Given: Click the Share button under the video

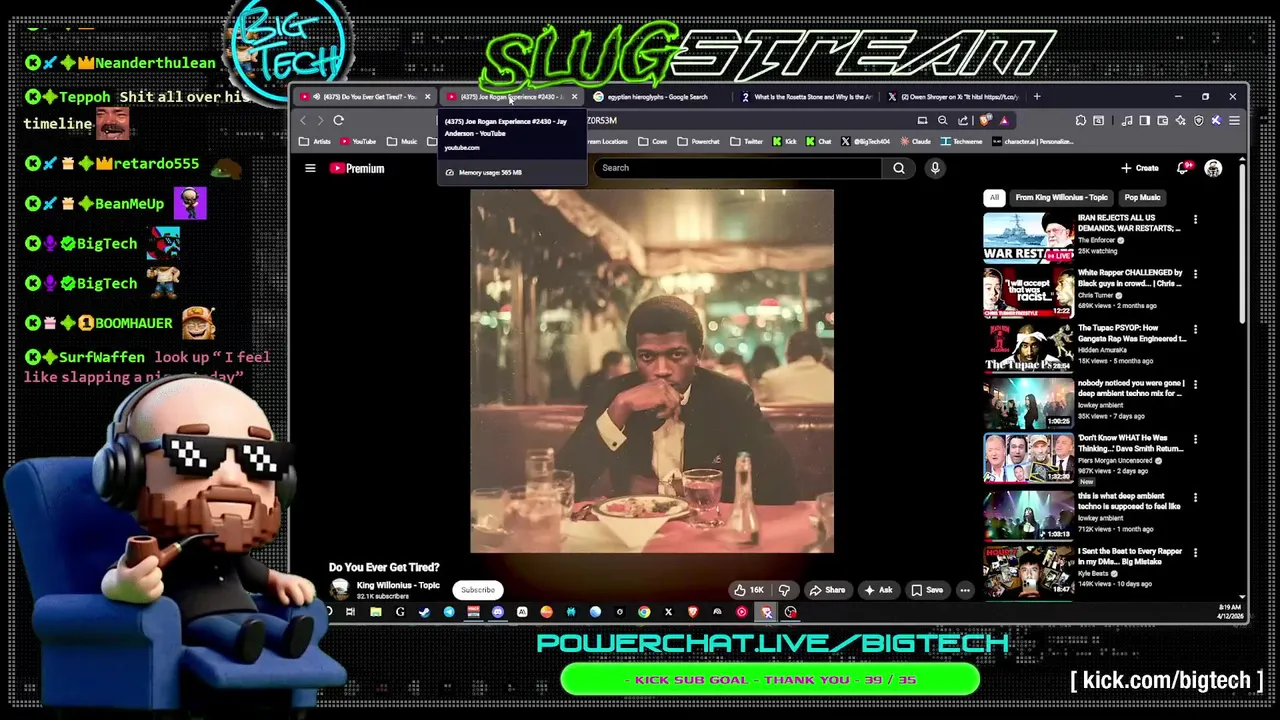Looking at the screenshot, I should tap(827, 590).
